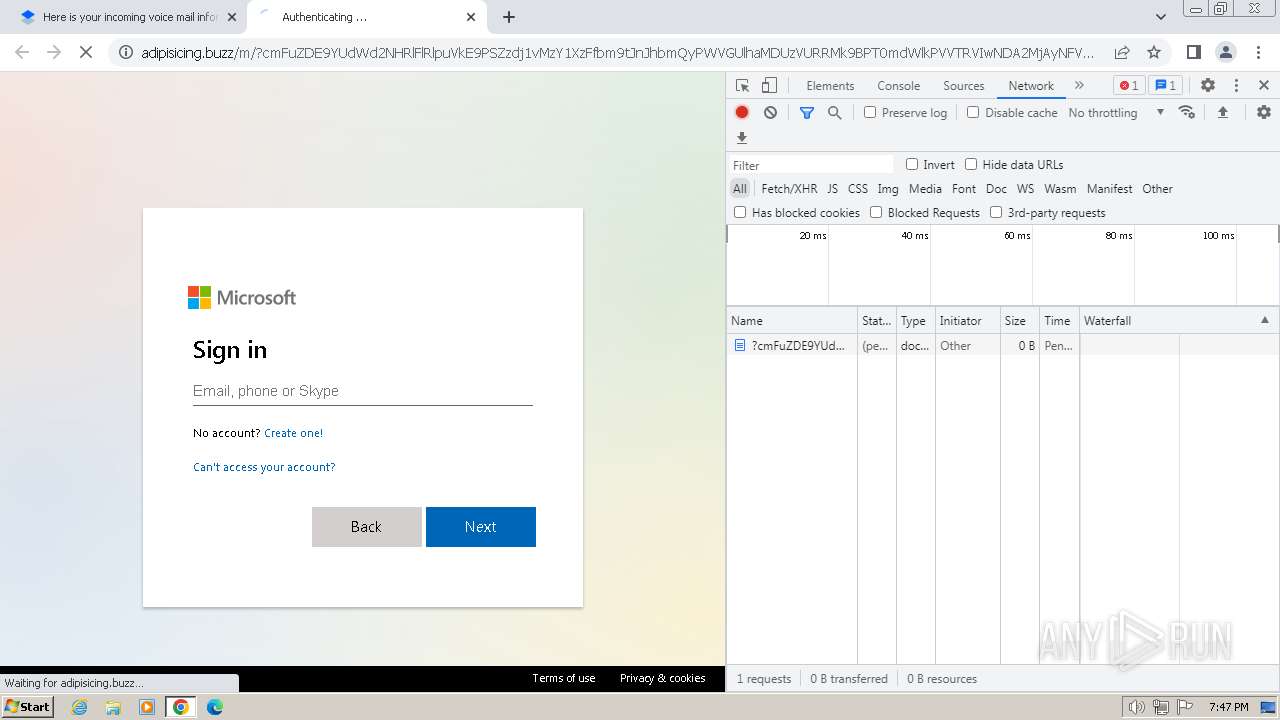Switch to the Elements tab
Viewport: 1280px width, 720px height.
830,86
